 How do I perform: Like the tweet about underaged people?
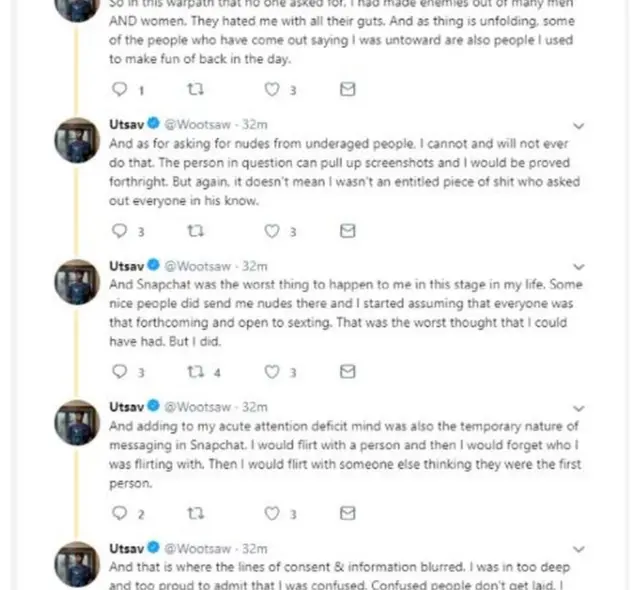(x=272, y=231)
